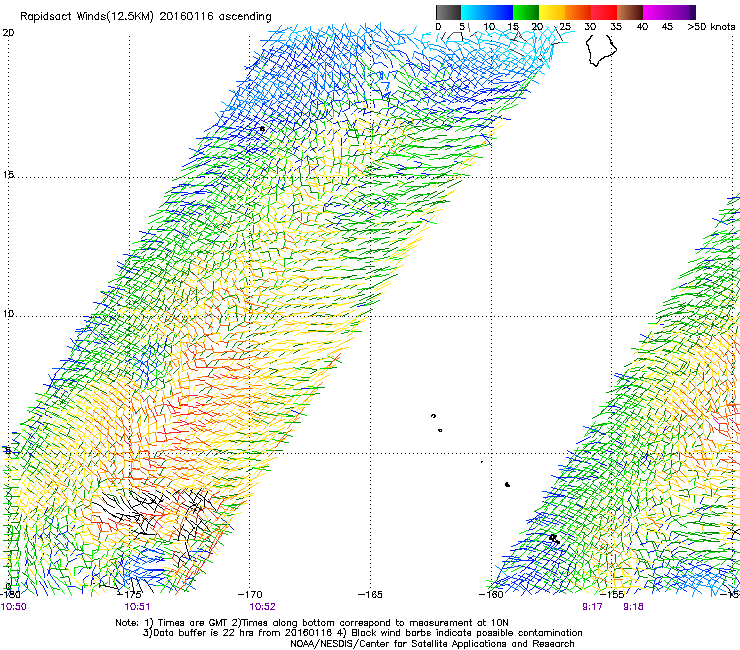
Task: Click the "35" legend label
Action: [616, 26]
